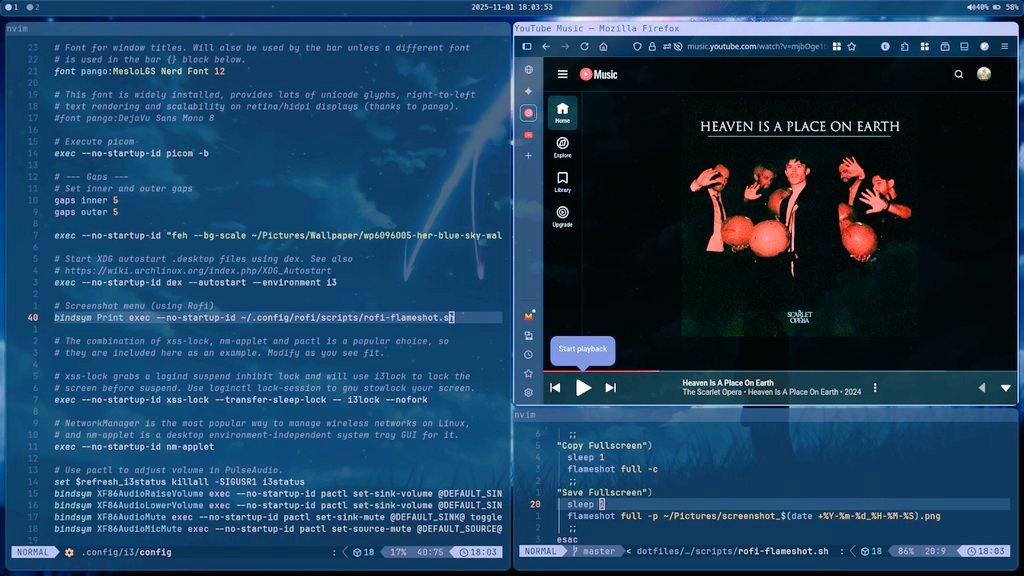Viewport: 1024px width, 576px height.
Task: Go back in Firefox
Action: click(546, 46)
